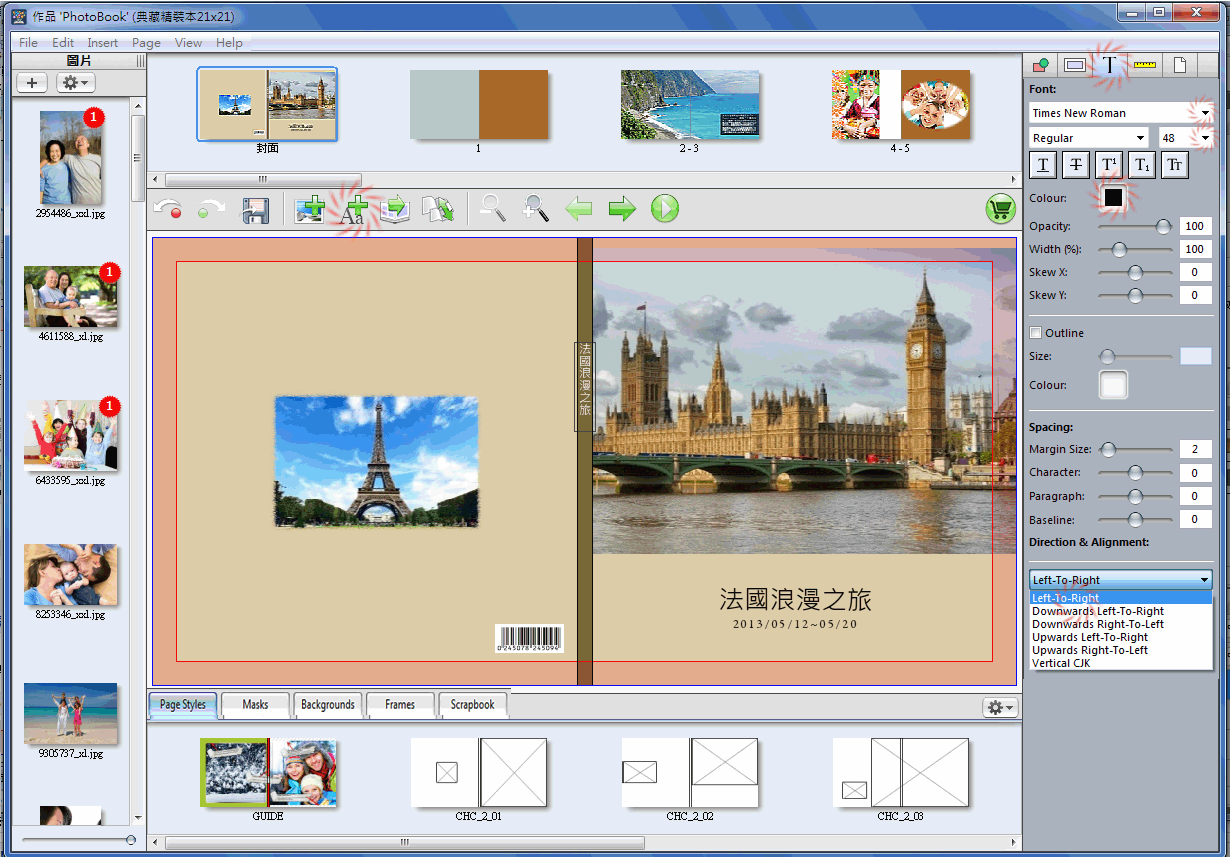This screenshot has width=1230, height=857.
Task: Click the green play preview button
Action: pyautogui.click(x=665, y=209)
